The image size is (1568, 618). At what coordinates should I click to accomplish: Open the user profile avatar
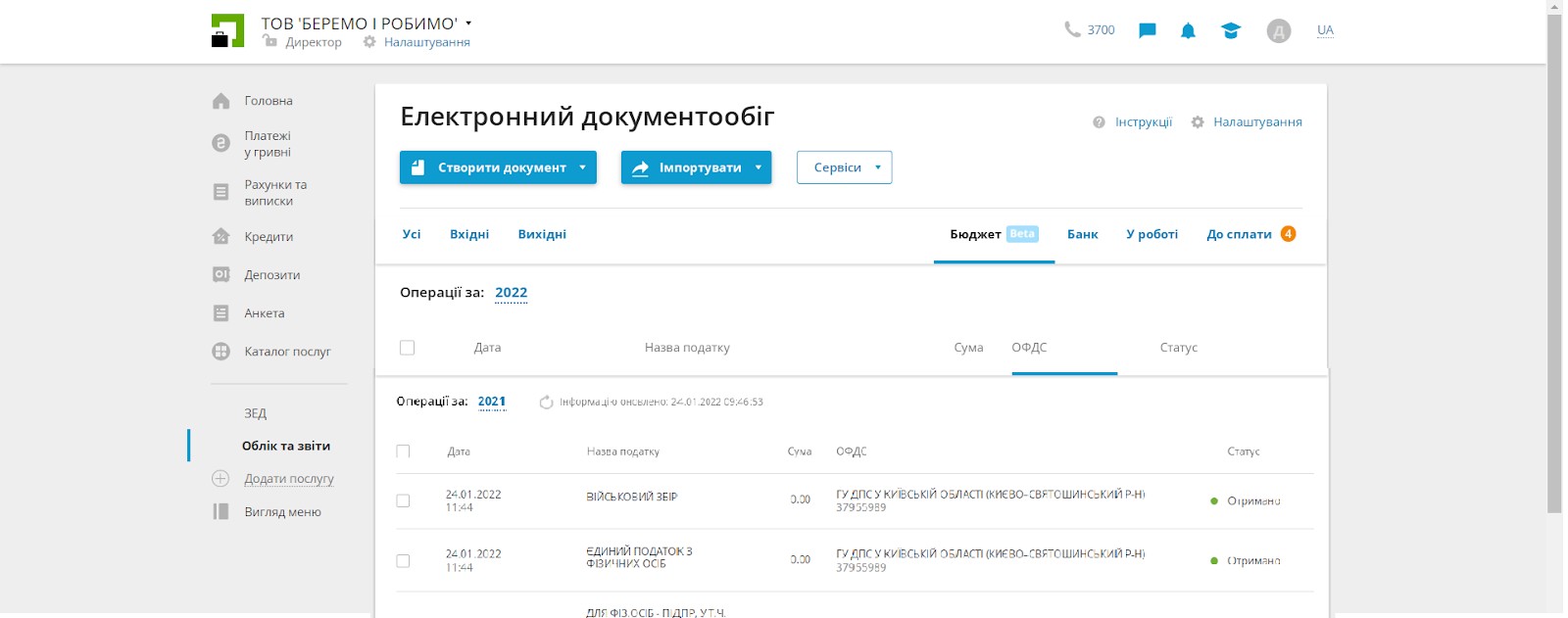(1278, 31)
